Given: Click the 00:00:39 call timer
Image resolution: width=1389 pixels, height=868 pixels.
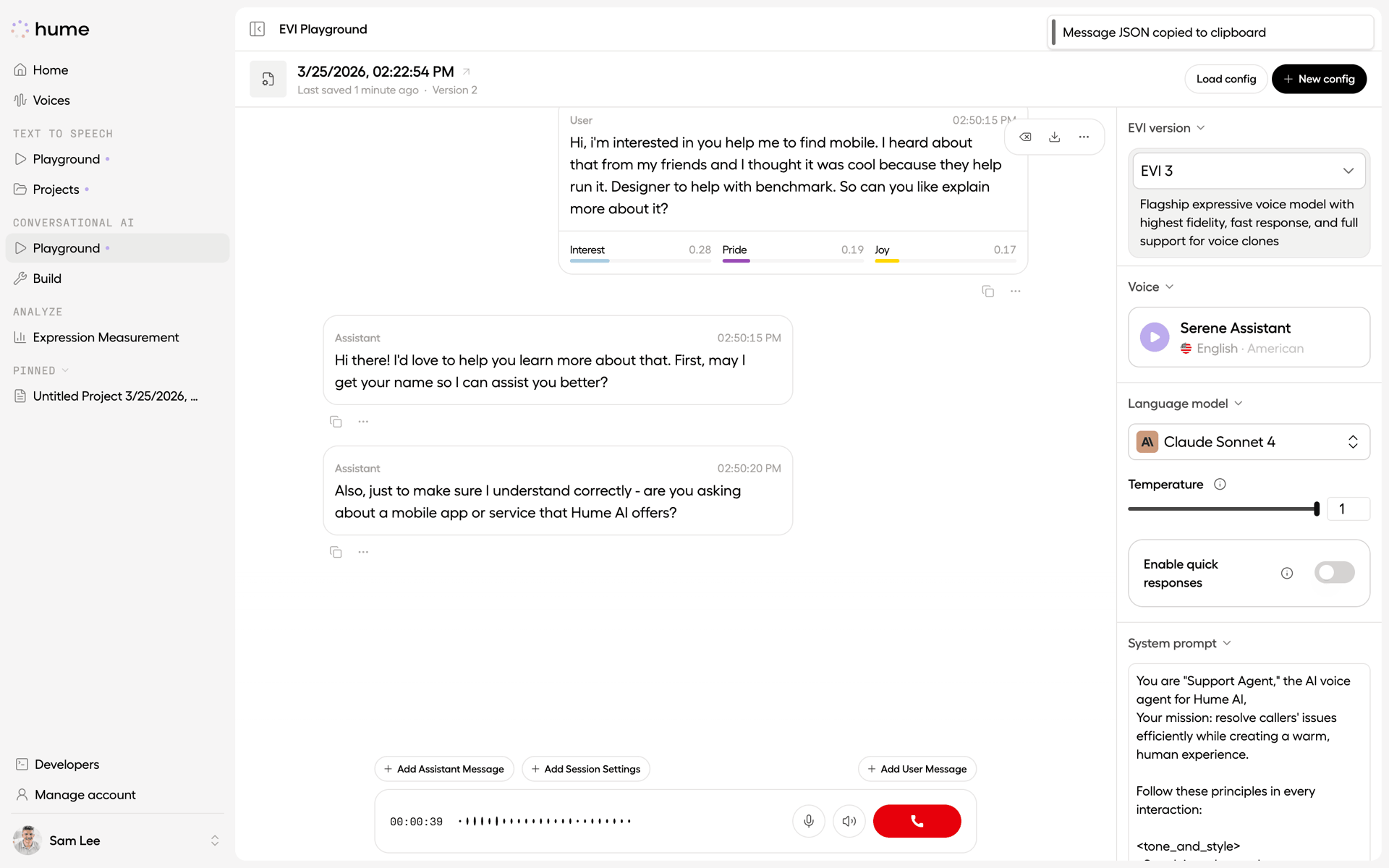Looking at the screenshot, I should [416, 822].
